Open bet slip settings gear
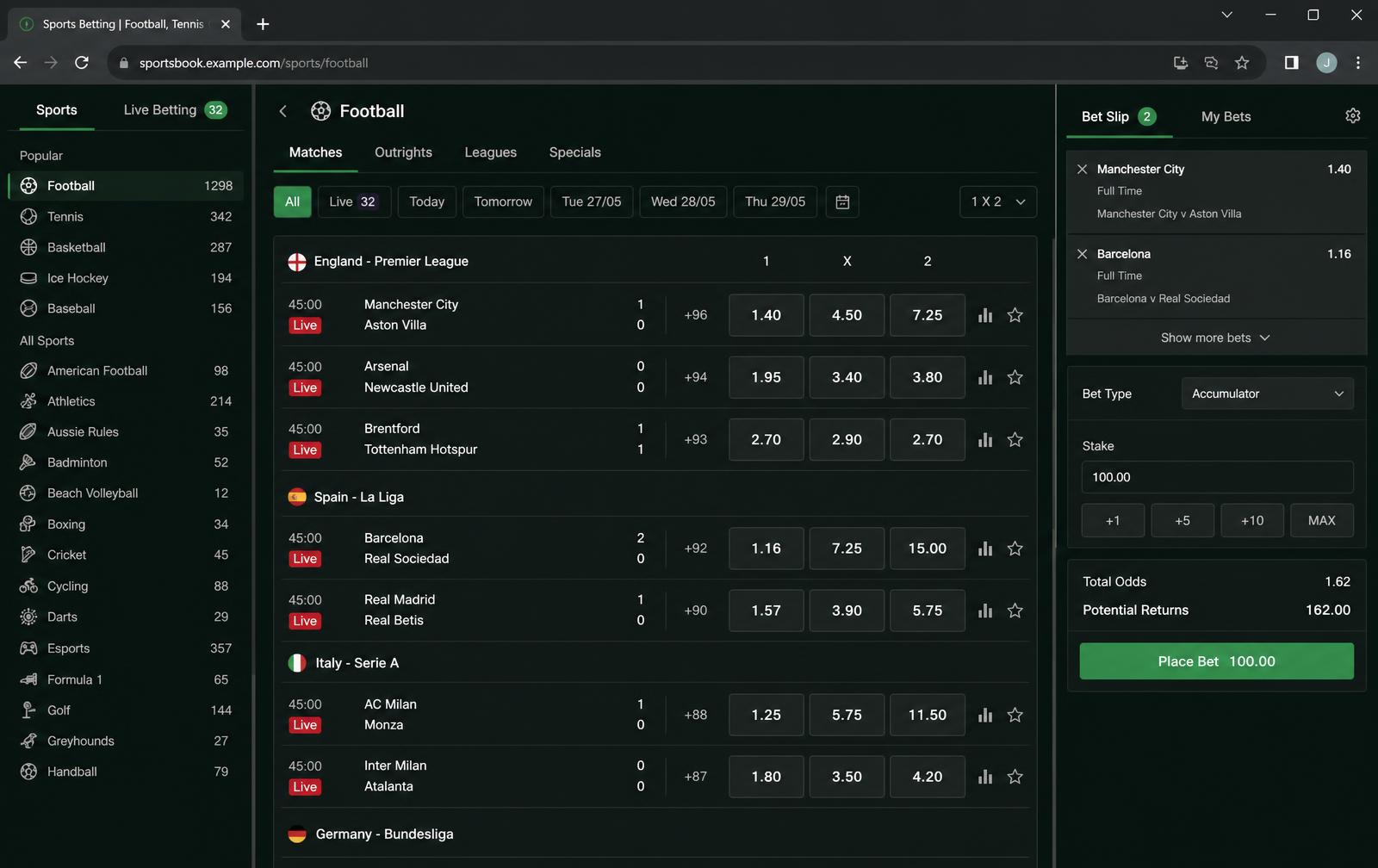The height and width of the screenshot is (868, 1378). pos(1352,115)
